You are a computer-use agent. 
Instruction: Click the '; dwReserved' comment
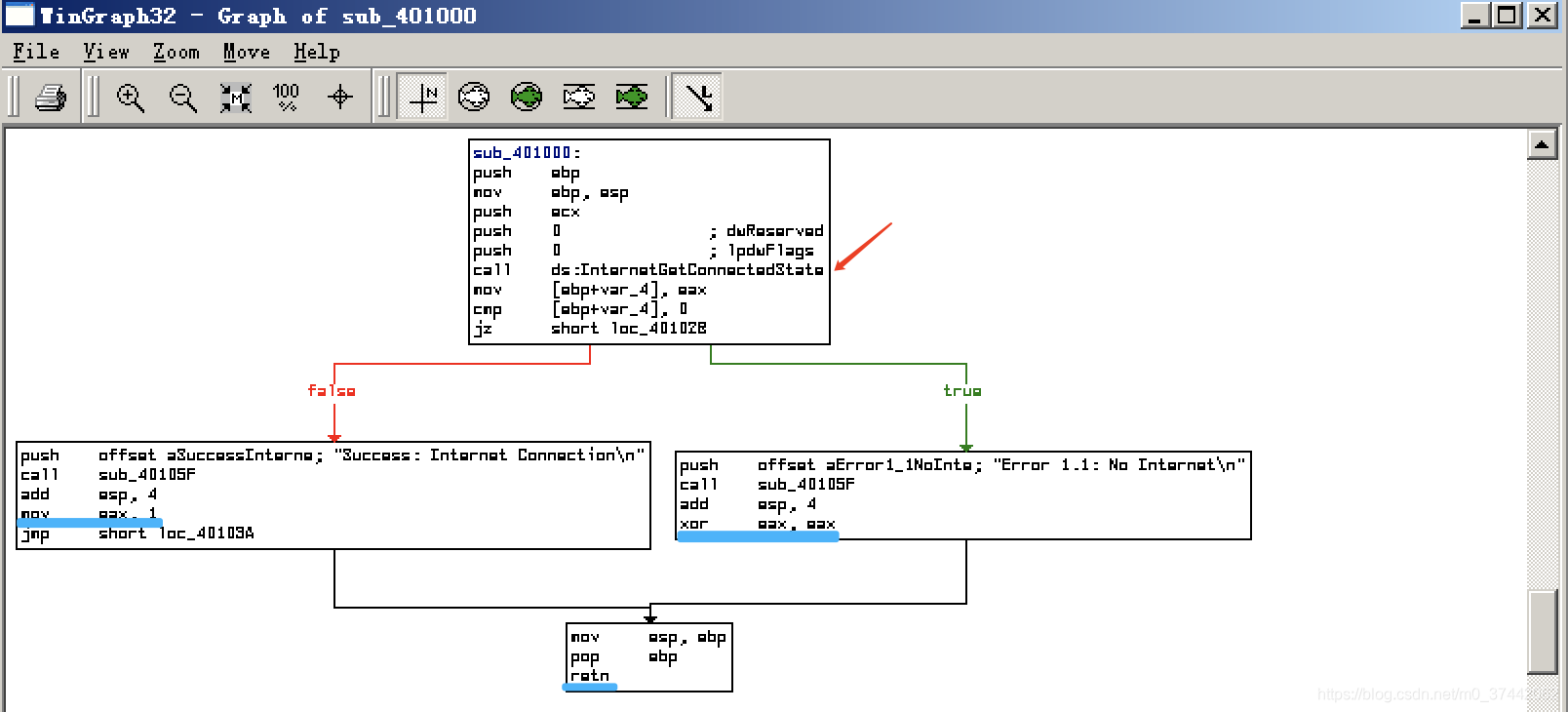point(766,231)
